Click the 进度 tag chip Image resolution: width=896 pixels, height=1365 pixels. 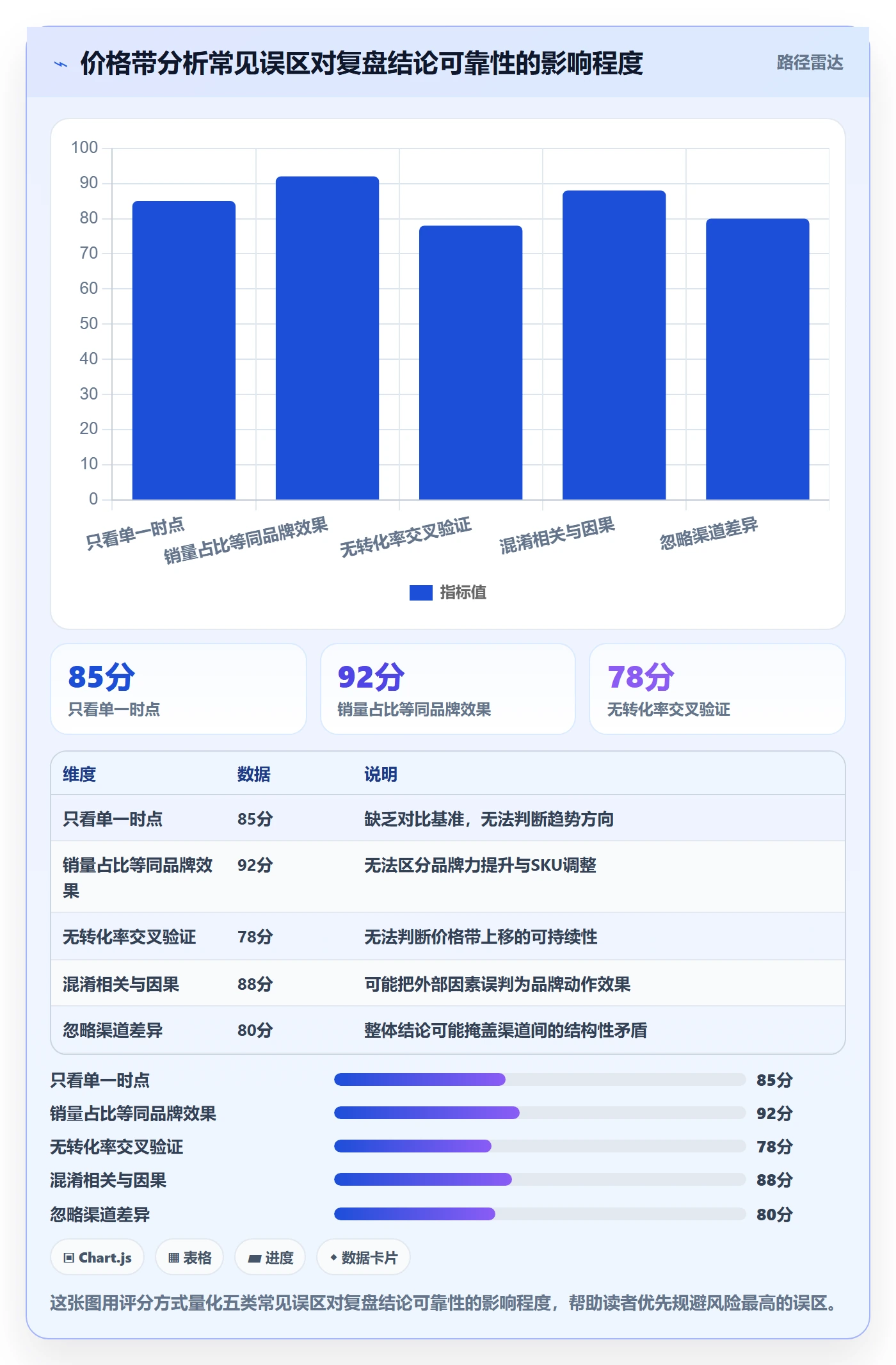click(270, 1257)
